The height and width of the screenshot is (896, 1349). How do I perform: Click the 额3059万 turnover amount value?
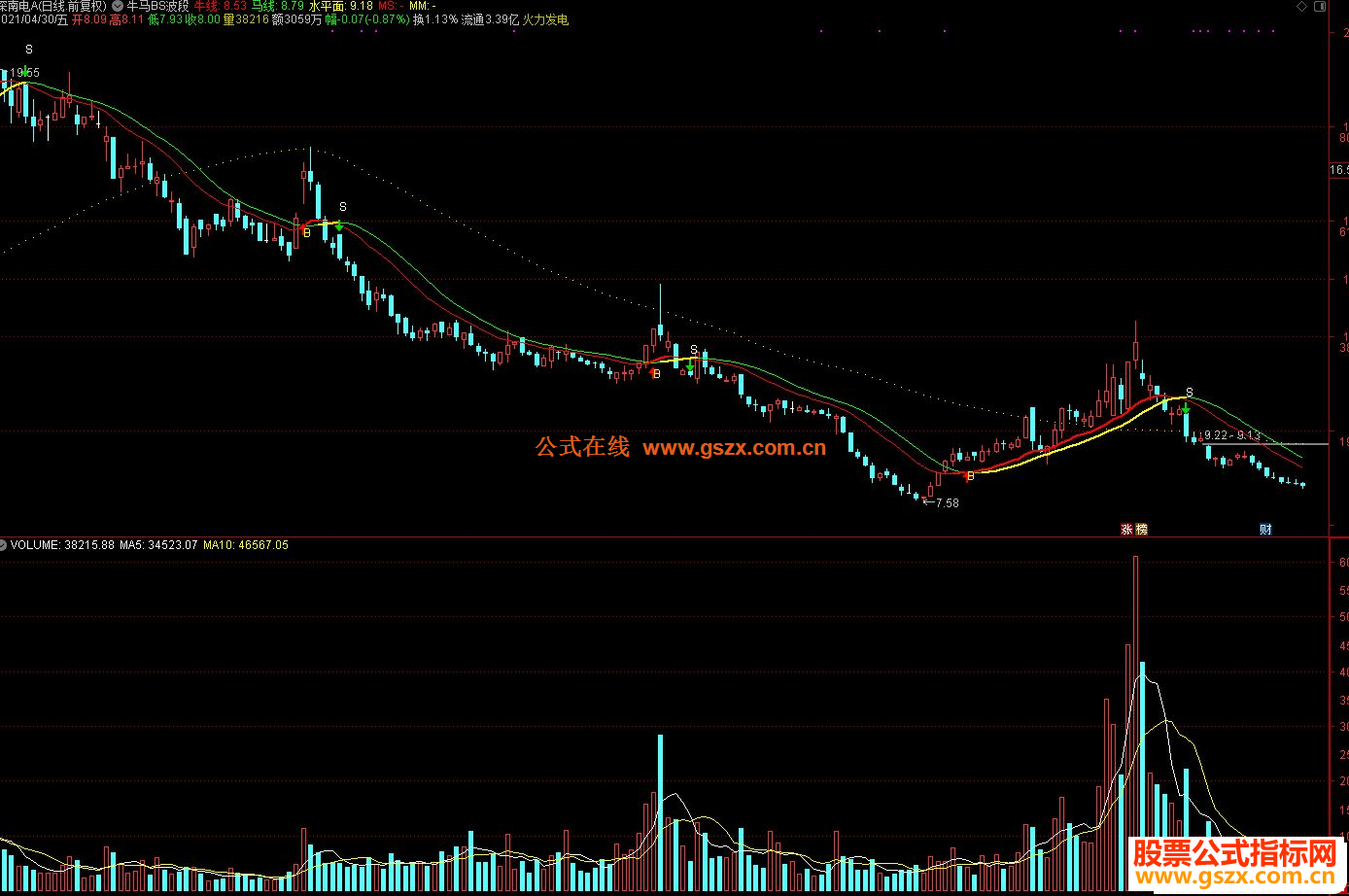(297, 19)
